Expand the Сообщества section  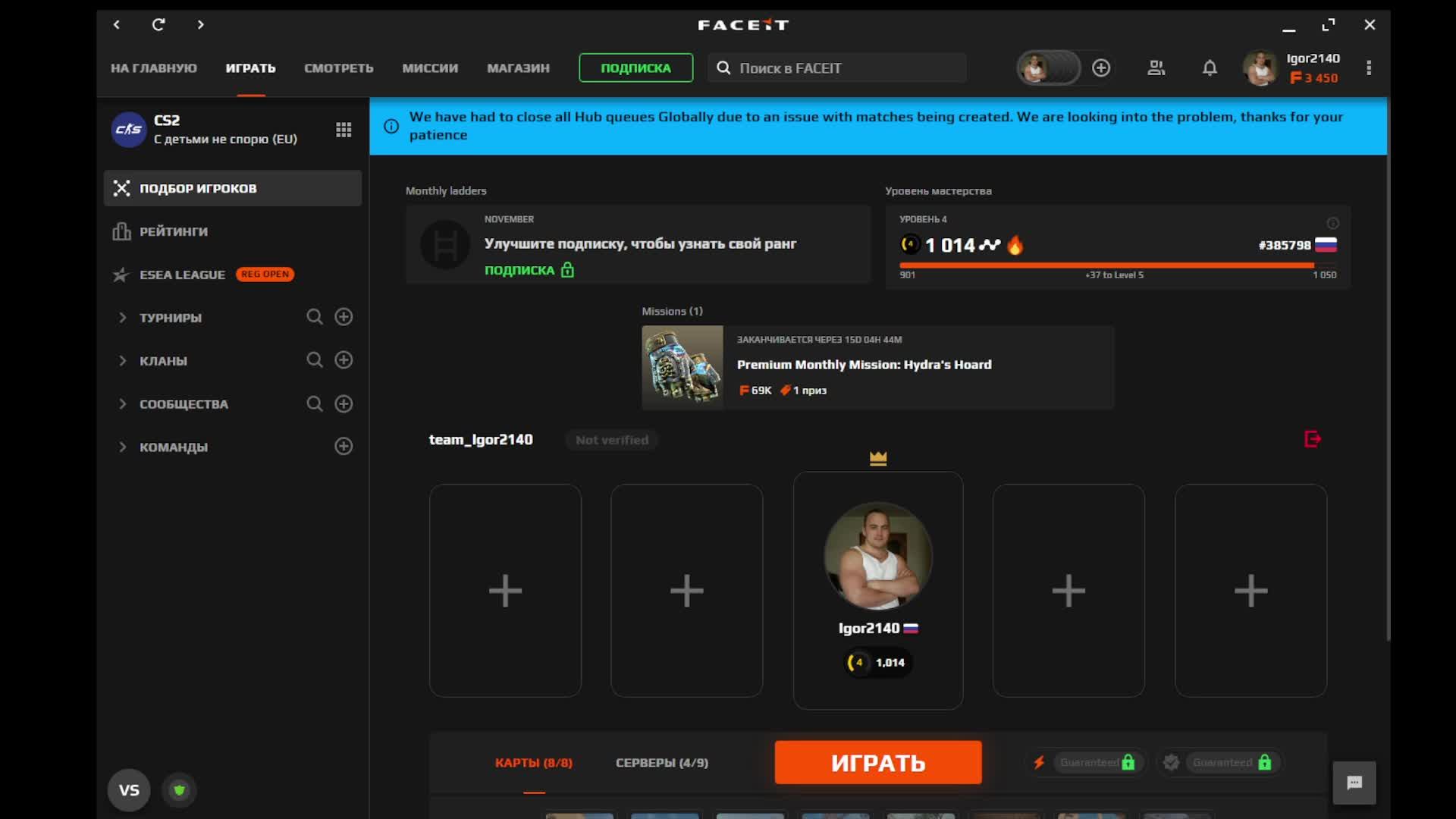(123, 404)
